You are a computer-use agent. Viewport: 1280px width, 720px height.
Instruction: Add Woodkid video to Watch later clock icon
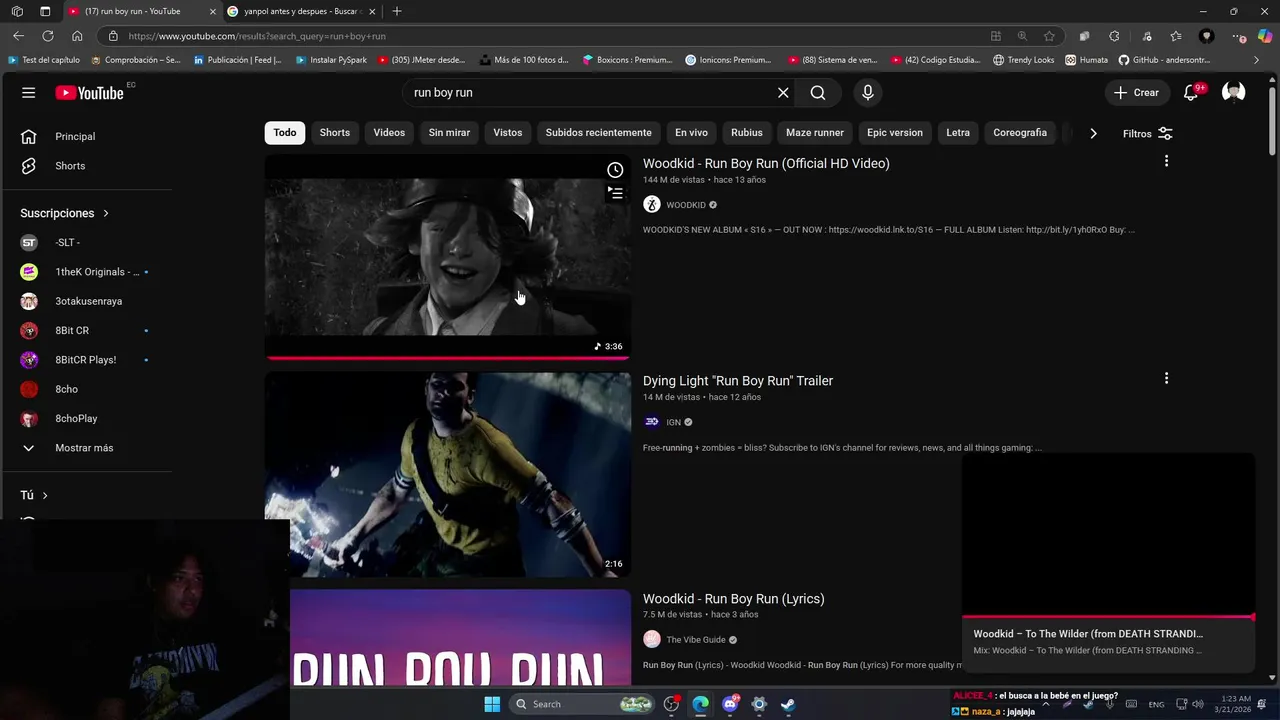pyautogui.click(x=615, y=170)
